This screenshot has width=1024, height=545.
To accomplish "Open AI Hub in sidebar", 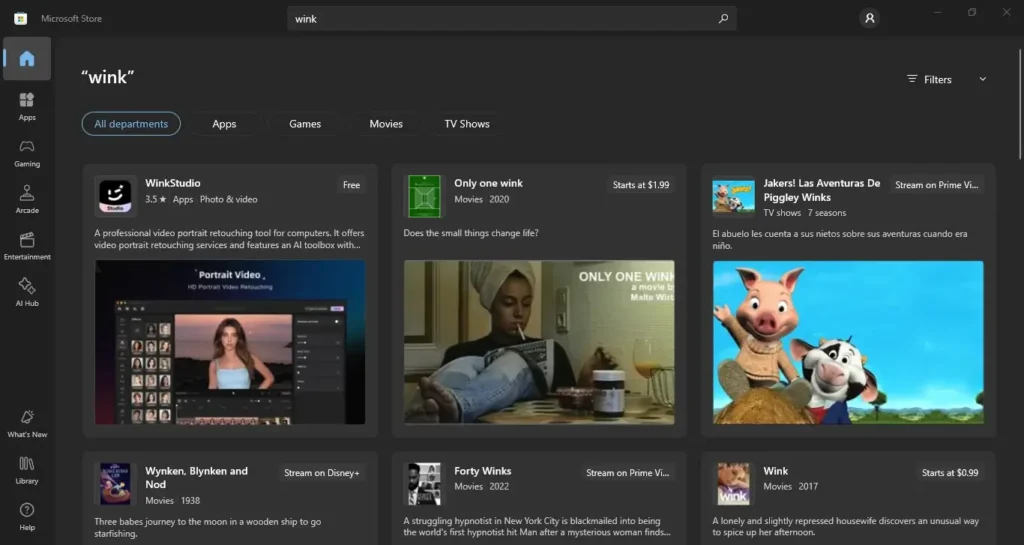I will pos(27,292).
